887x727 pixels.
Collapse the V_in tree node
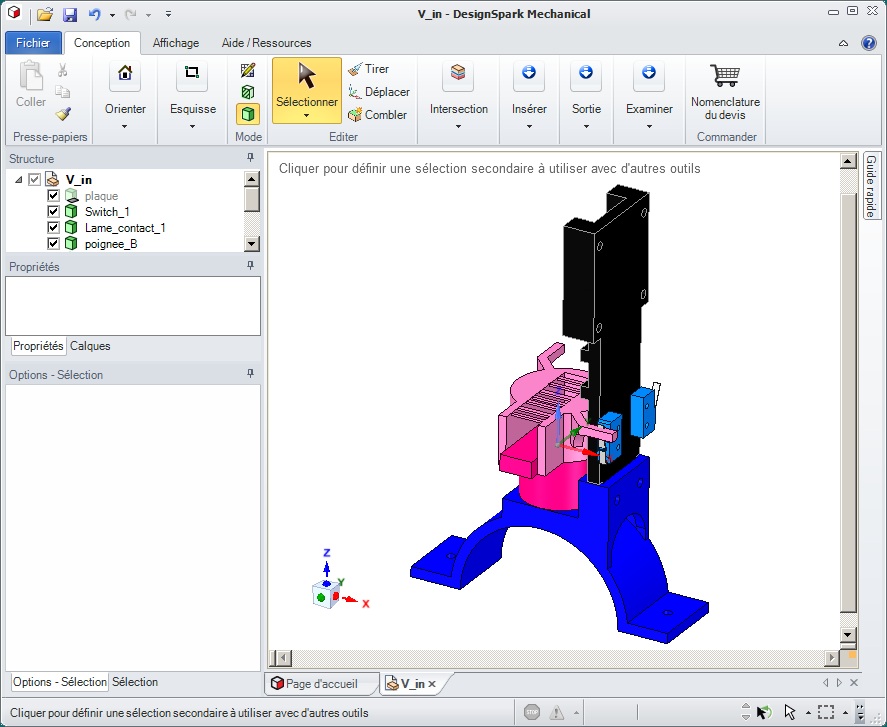[x=19, y=180]
